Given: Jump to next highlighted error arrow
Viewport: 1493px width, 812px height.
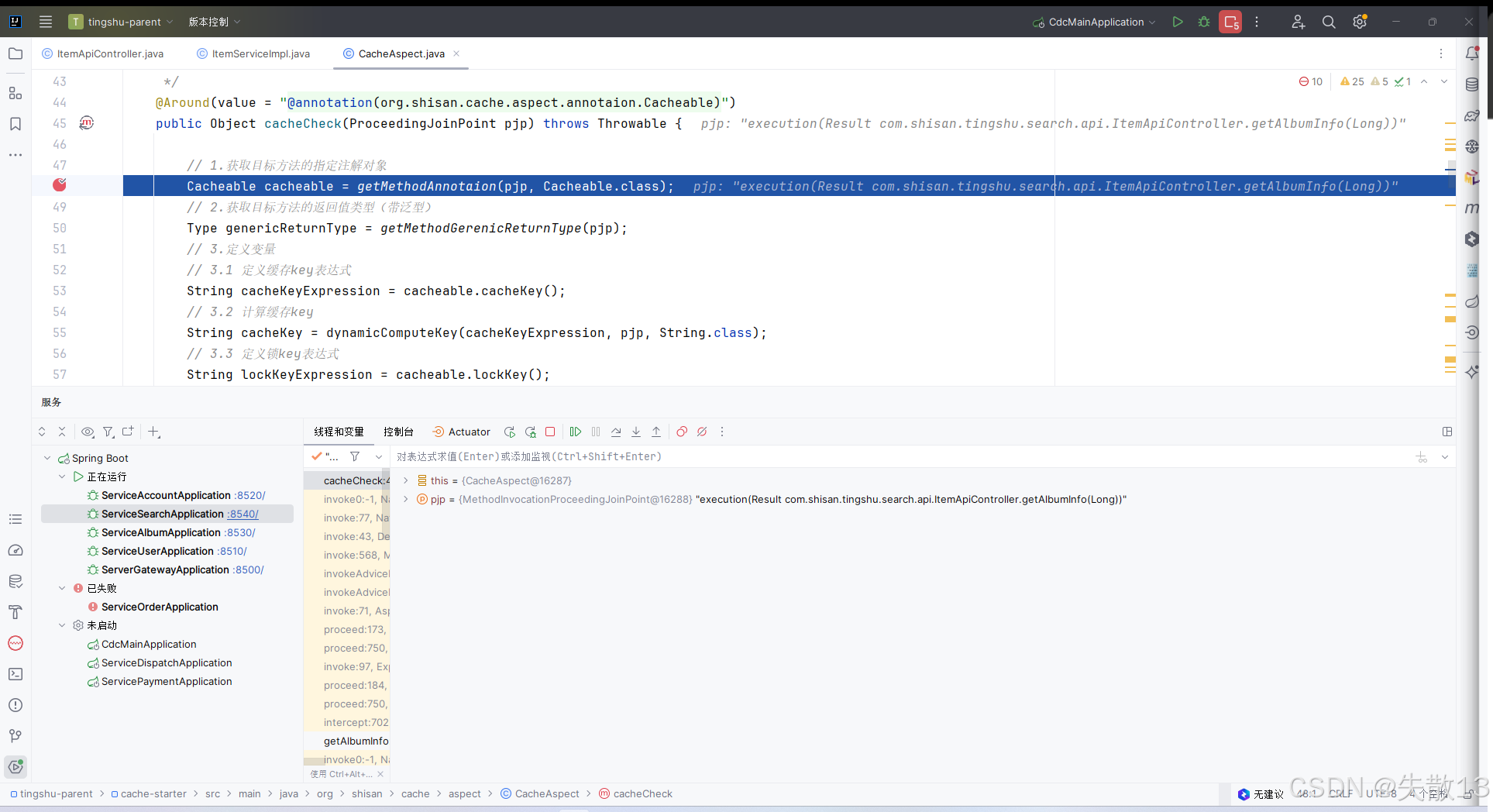Looking at the screenshot, I should click(x=1444, y=81).
